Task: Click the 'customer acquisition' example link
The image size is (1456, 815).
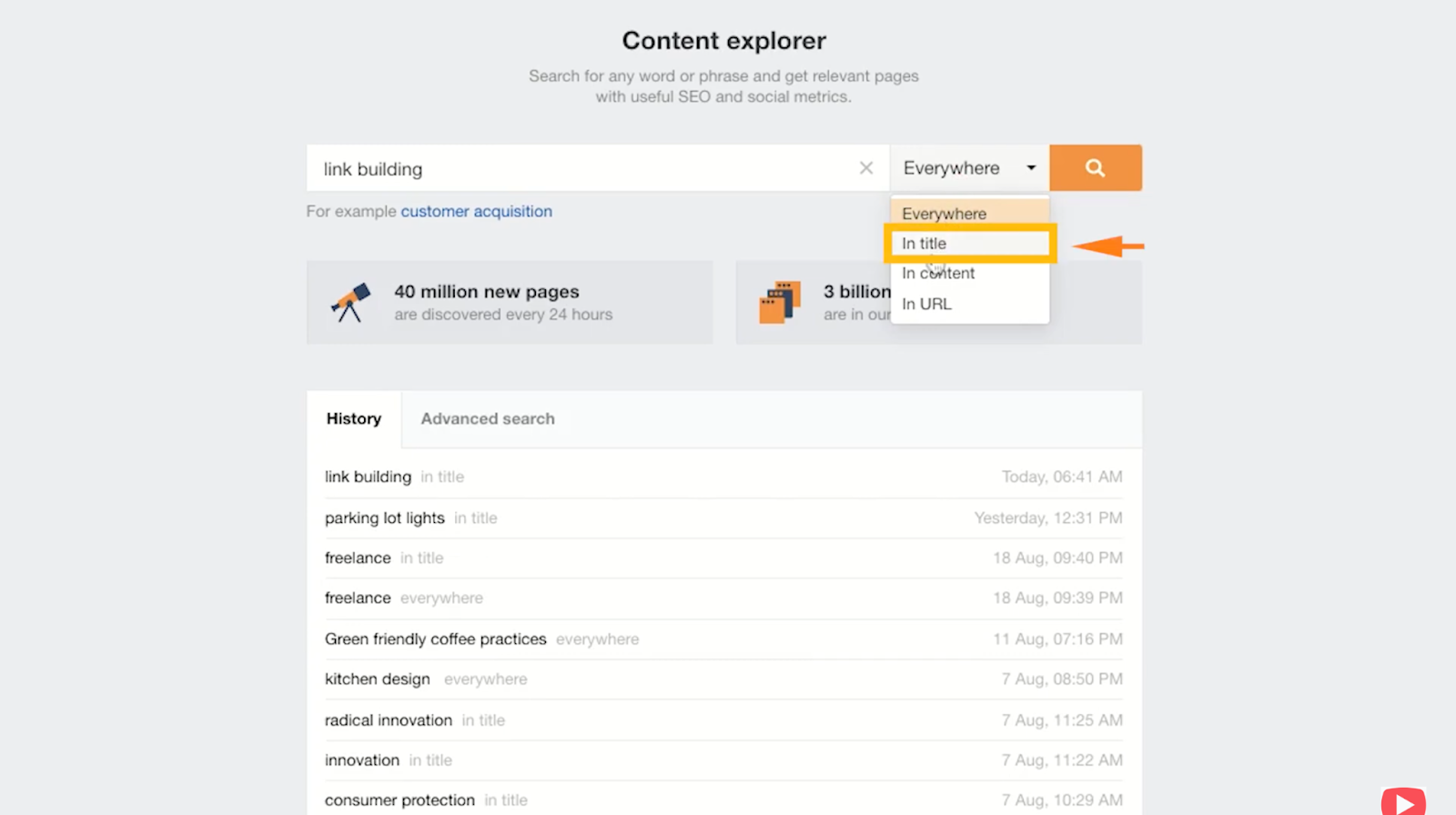Action: coord(476,211)
